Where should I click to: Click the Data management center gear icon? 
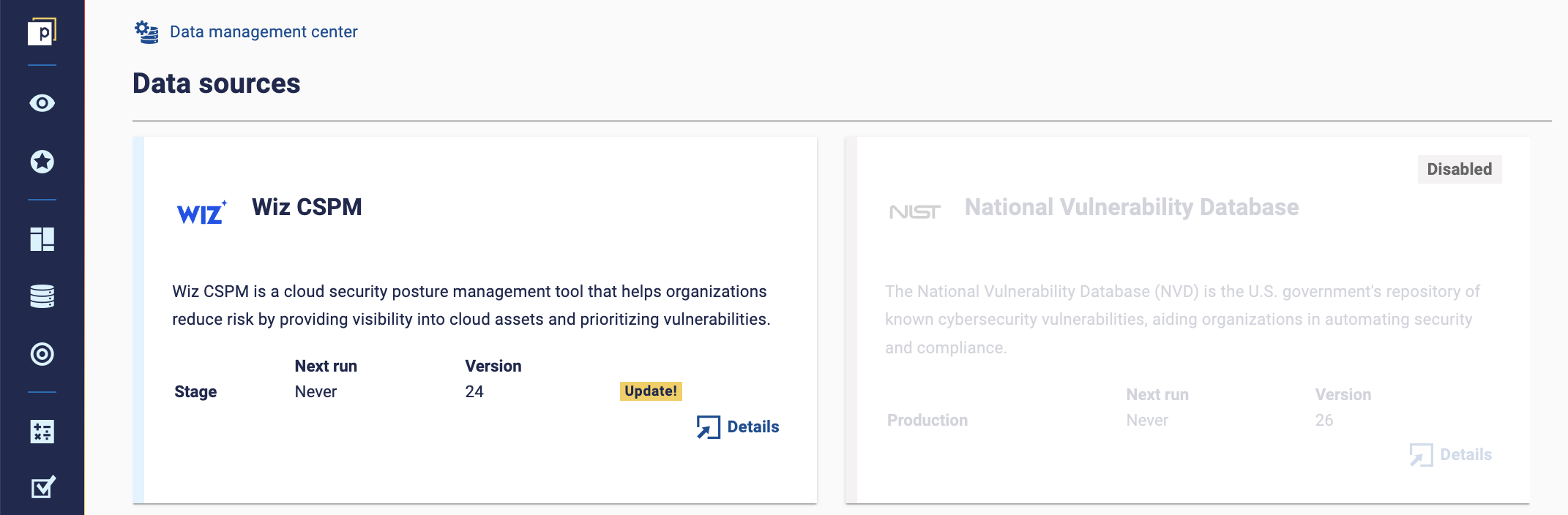pos(146,32)
